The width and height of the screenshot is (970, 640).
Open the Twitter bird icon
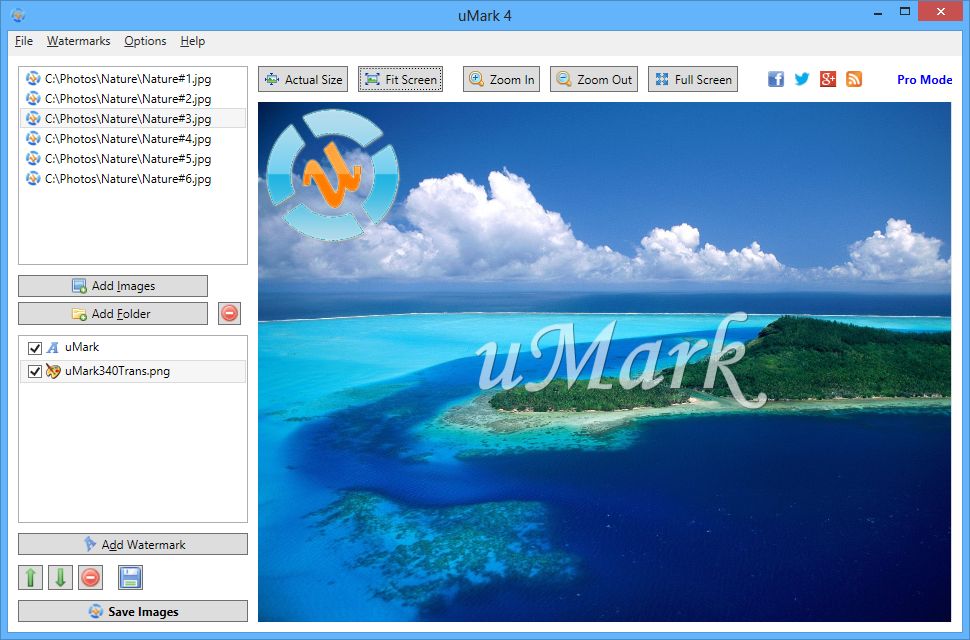click(x=802, y=79)
